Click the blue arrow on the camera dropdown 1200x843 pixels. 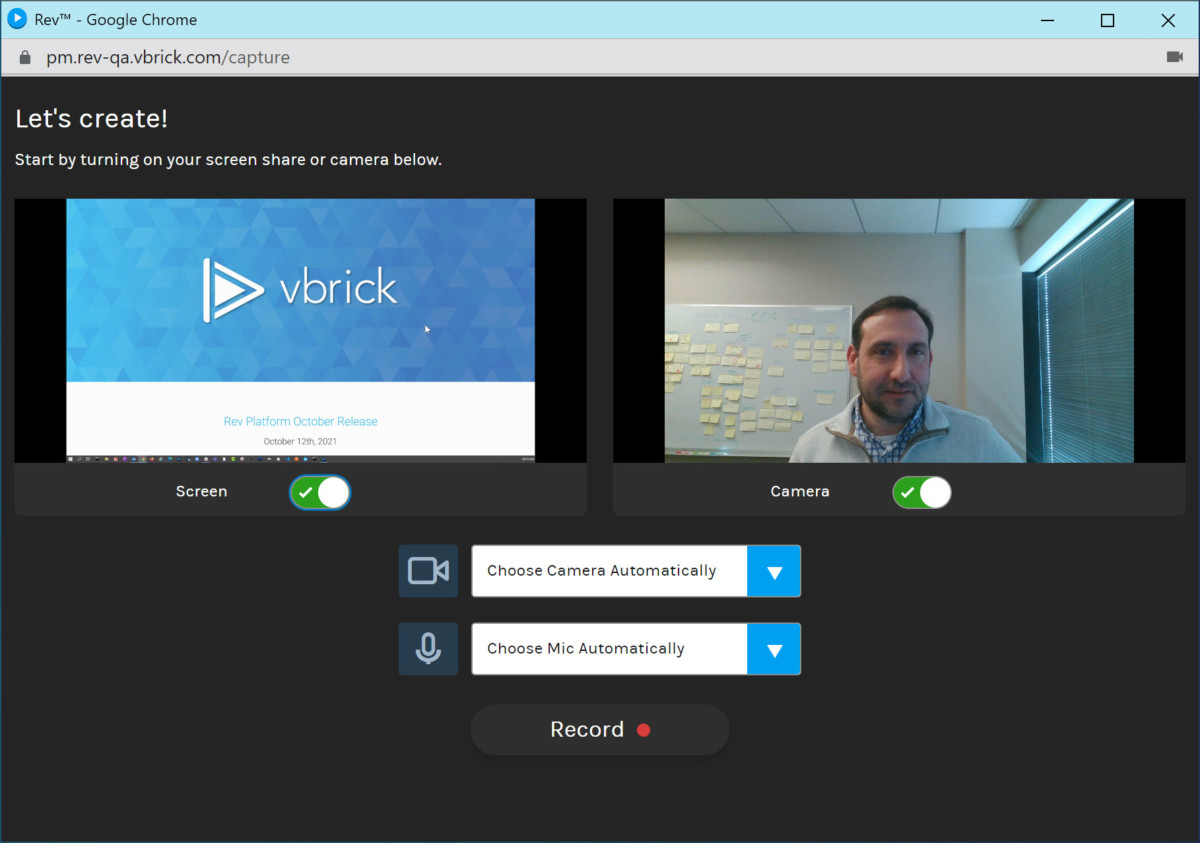point(775,571)
